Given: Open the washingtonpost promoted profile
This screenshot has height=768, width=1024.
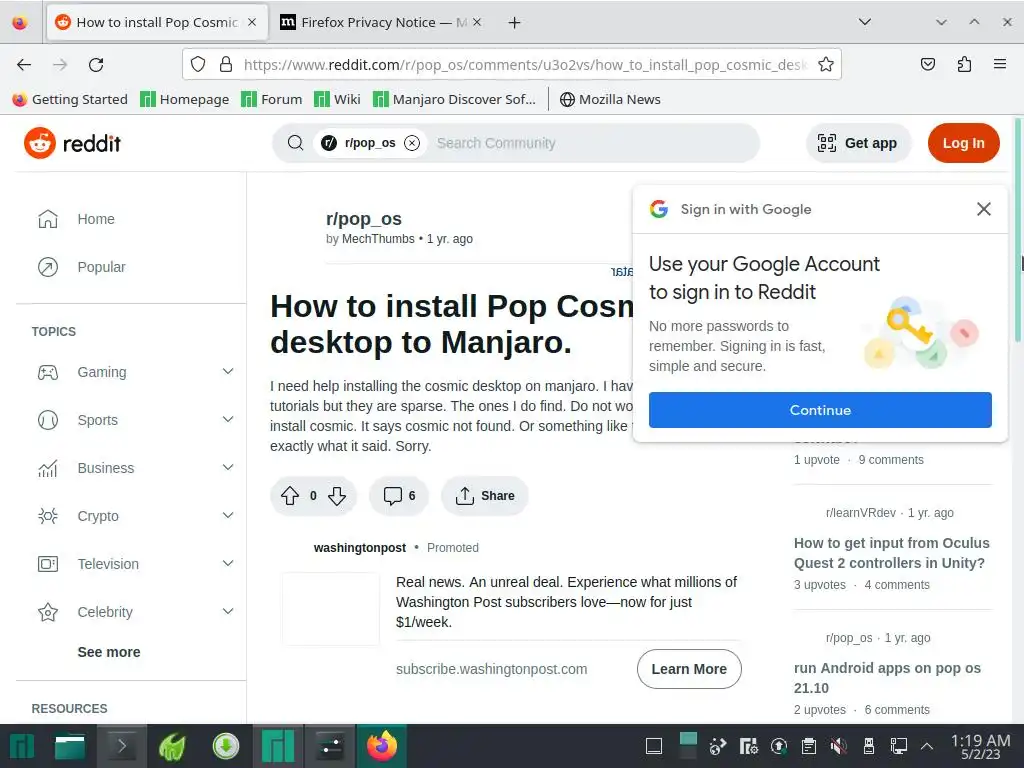Looking at the screenshot, I should coord(360,548).
